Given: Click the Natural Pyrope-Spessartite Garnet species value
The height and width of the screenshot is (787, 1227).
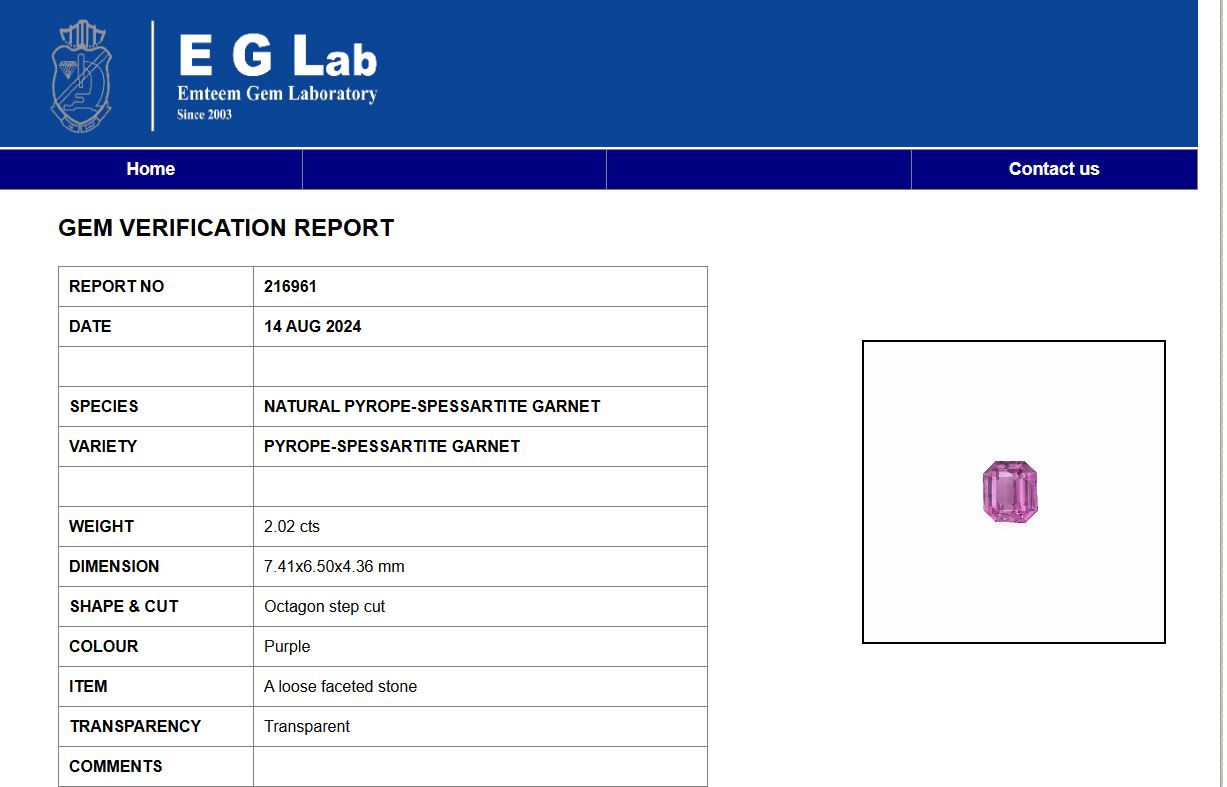Looking at the screenshot, I should (x=432, y=407).
